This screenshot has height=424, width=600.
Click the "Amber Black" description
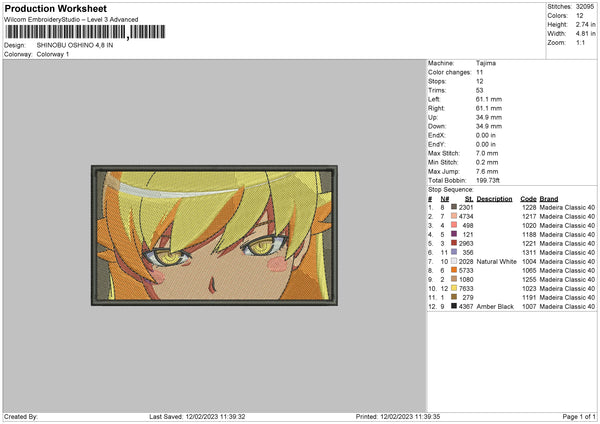[495, 307]
